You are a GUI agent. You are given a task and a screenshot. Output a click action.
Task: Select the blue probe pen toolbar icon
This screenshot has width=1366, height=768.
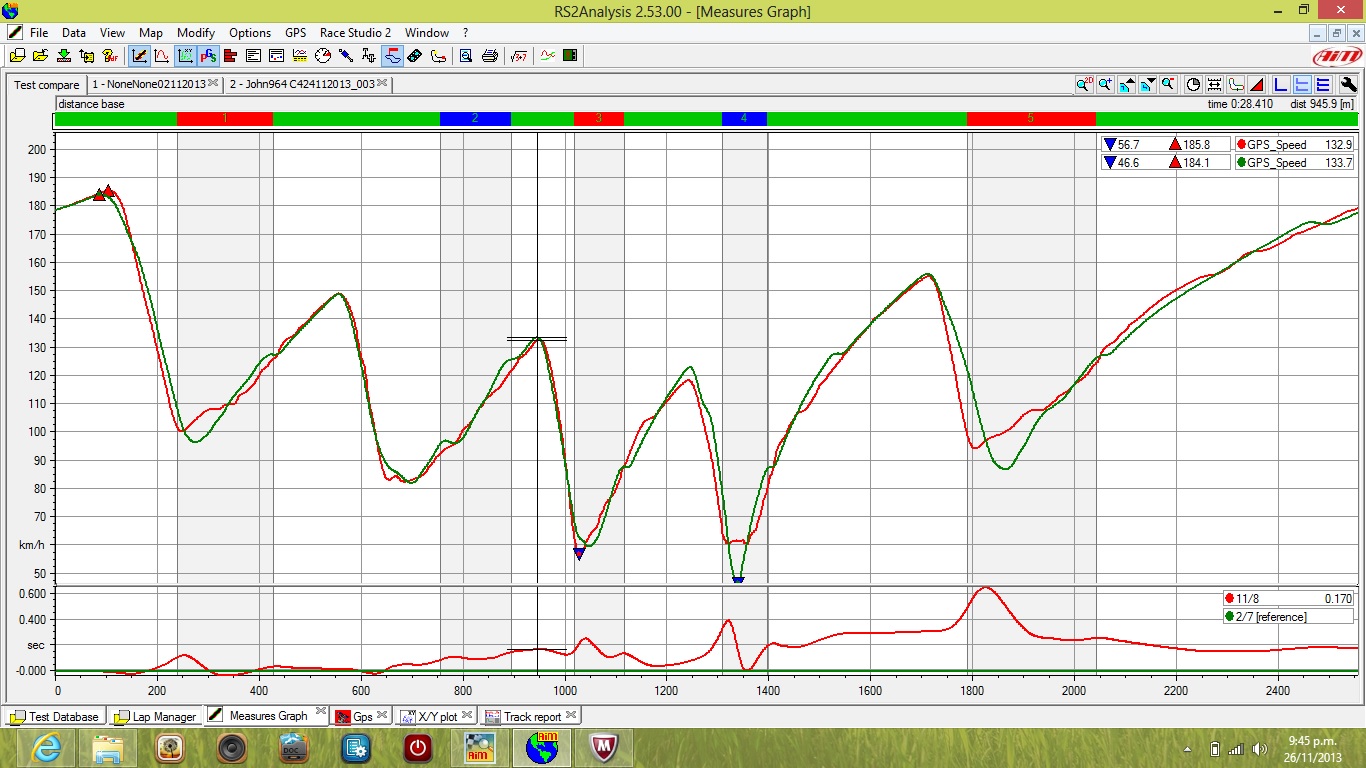[x=345, y=55]
